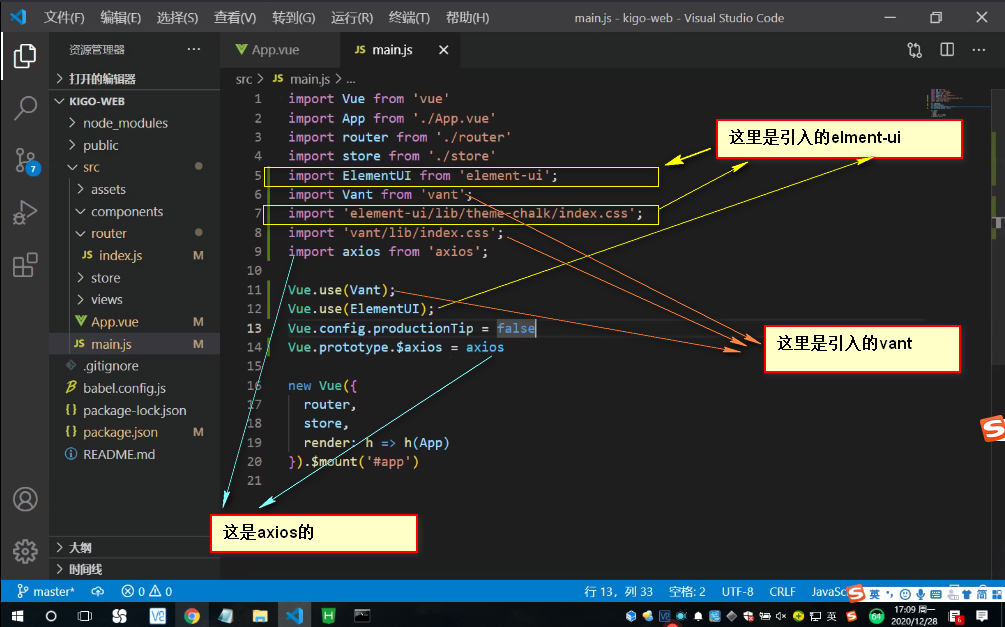Select main.js in the file tree
This screenshot has height=627, width=1005.
coord(135,344)
